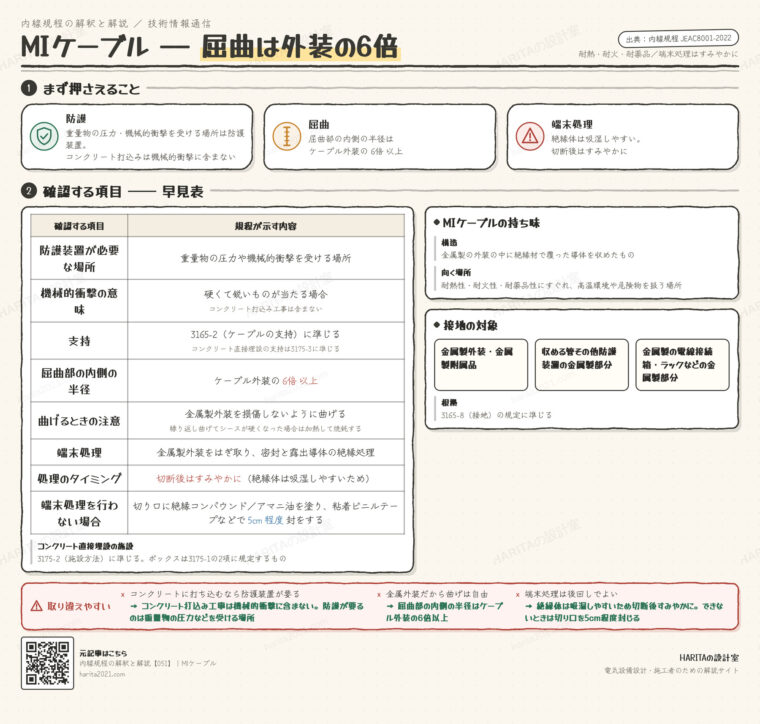Click the green shield icon in the 防護 card
760x724 pixels.
44,136
